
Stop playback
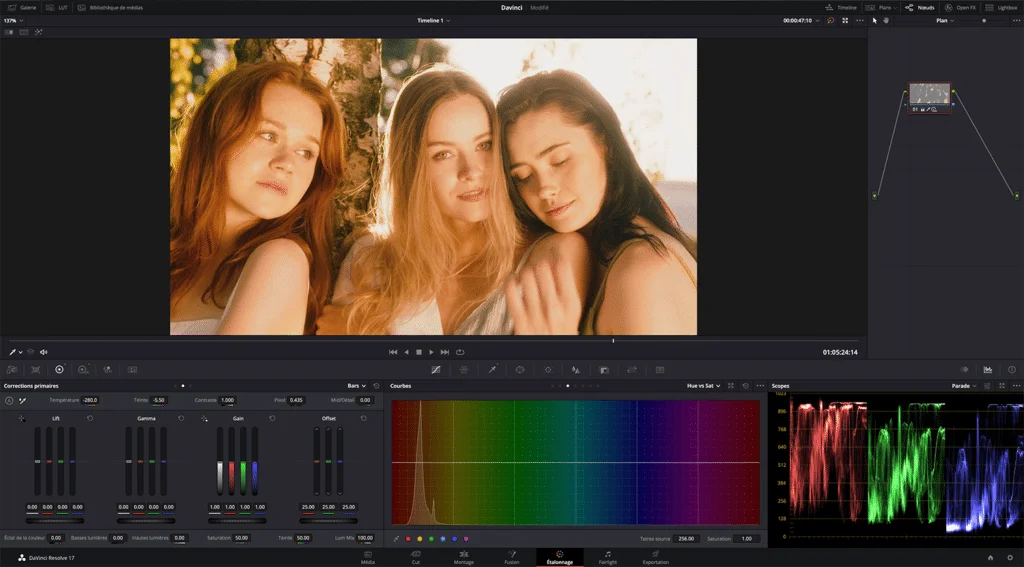click(x=419, y=352)
